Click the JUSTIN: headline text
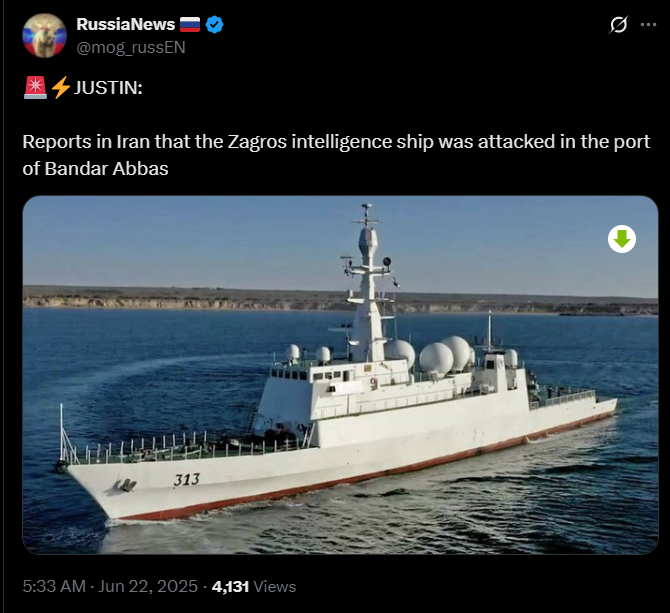The height and width of the screenshot is (613, 670). (108, 88)
